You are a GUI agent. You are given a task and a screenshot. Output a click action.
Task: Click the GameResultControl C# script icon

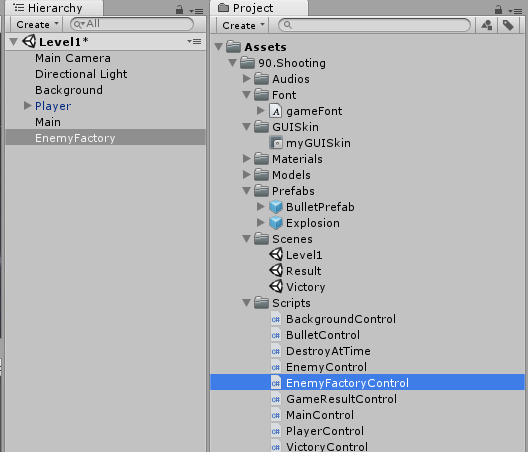click(276, 399)
